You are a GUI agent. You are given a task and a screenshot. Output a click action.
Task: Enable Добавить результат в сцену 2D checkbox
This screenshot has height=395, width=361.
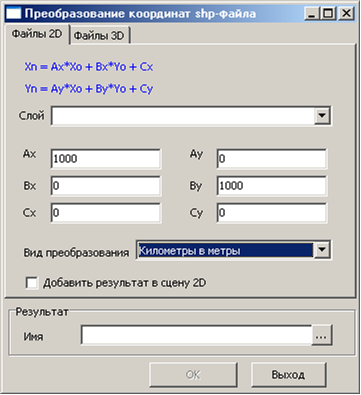click(x=32, y=283)
